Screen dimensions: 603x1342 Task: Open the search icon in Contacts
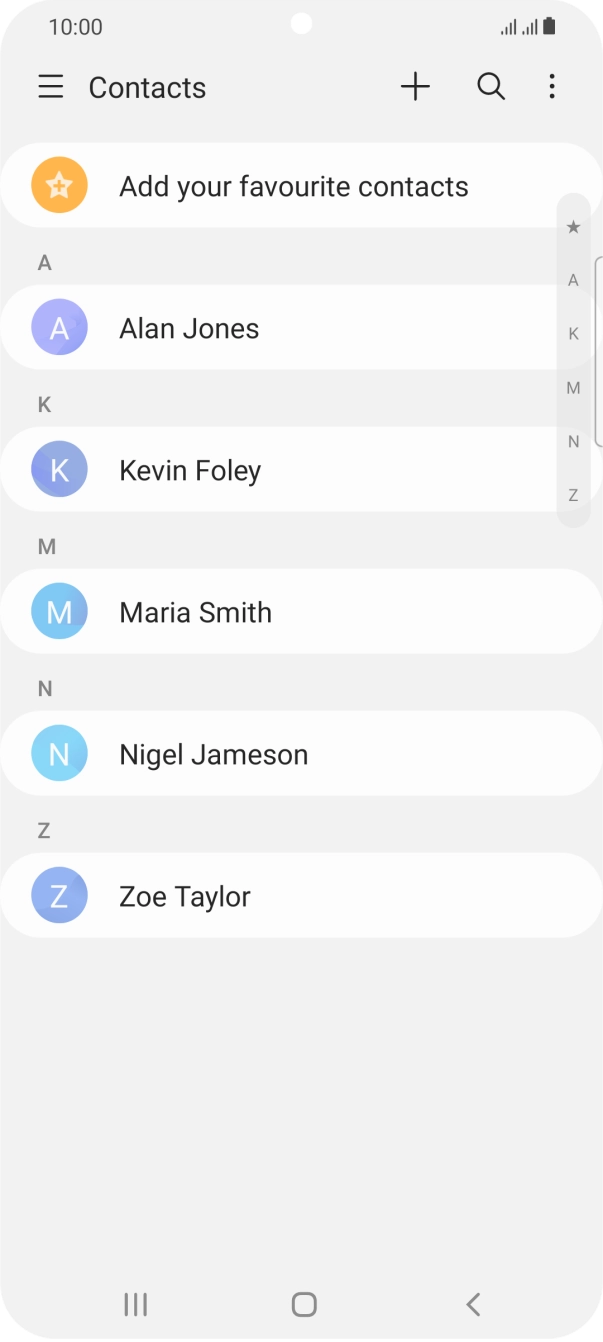pos(491,87)
